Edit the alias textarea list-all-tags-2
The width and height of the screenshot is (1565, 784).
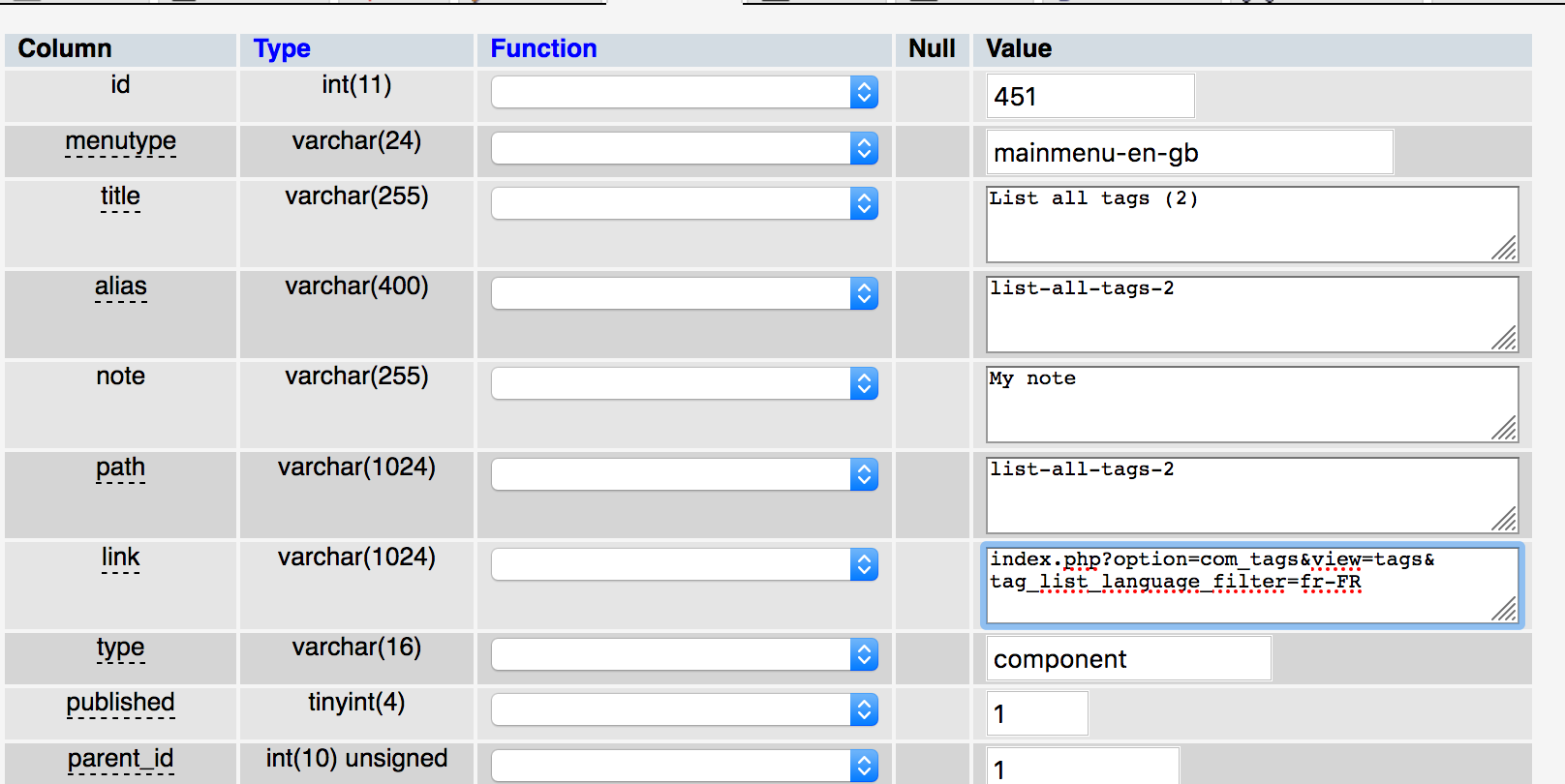pyautogui.click(x=1252, y=315)
